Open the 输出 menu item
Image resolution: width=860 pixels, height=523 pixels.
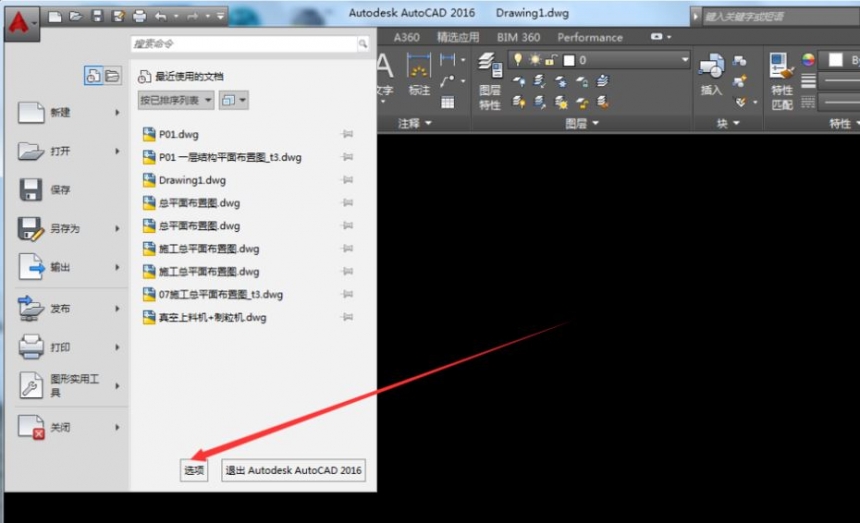pos(69,268)
